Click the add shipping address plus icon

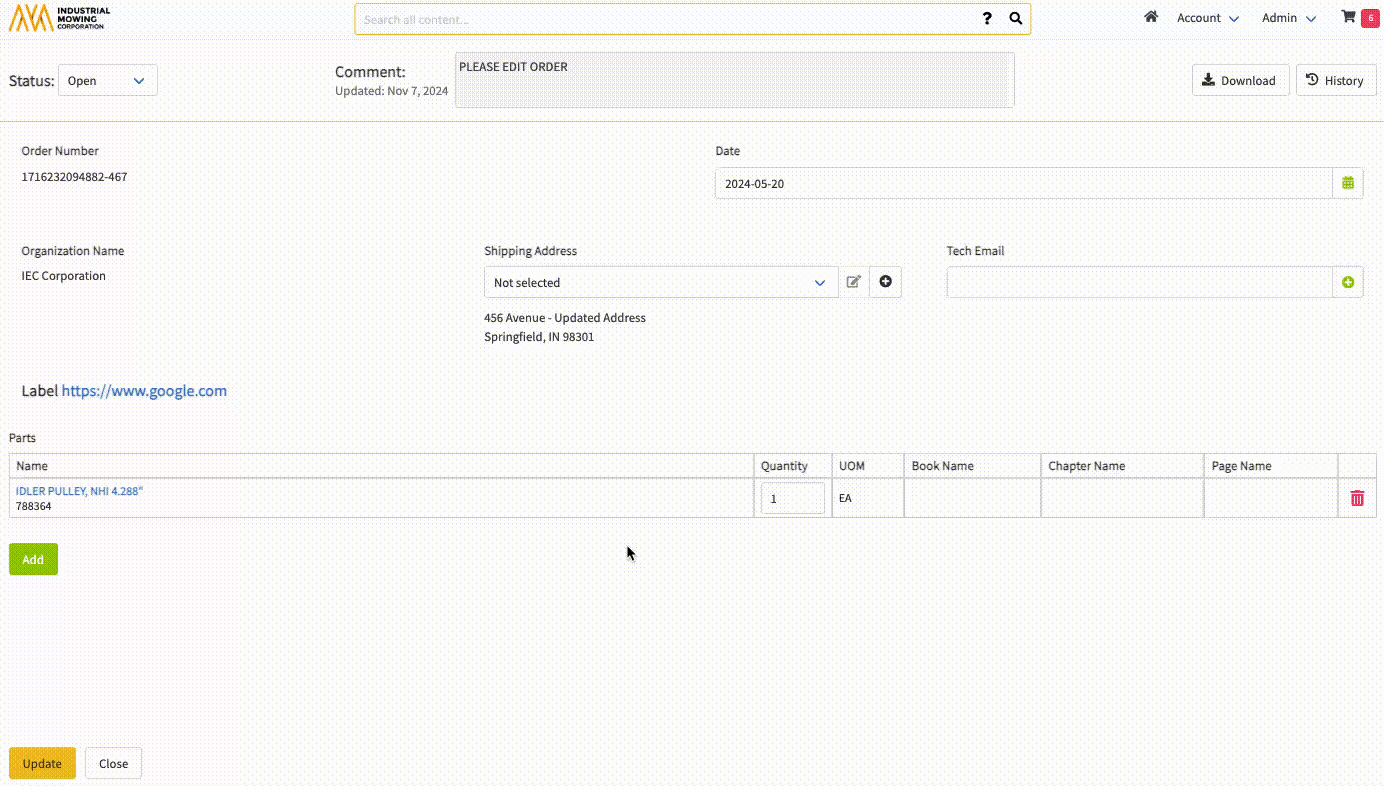click(885, 282)
